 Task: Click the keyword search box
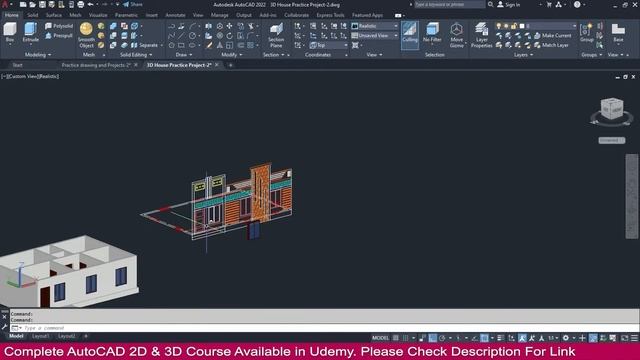pyautogui.click(x=450, y=4)
